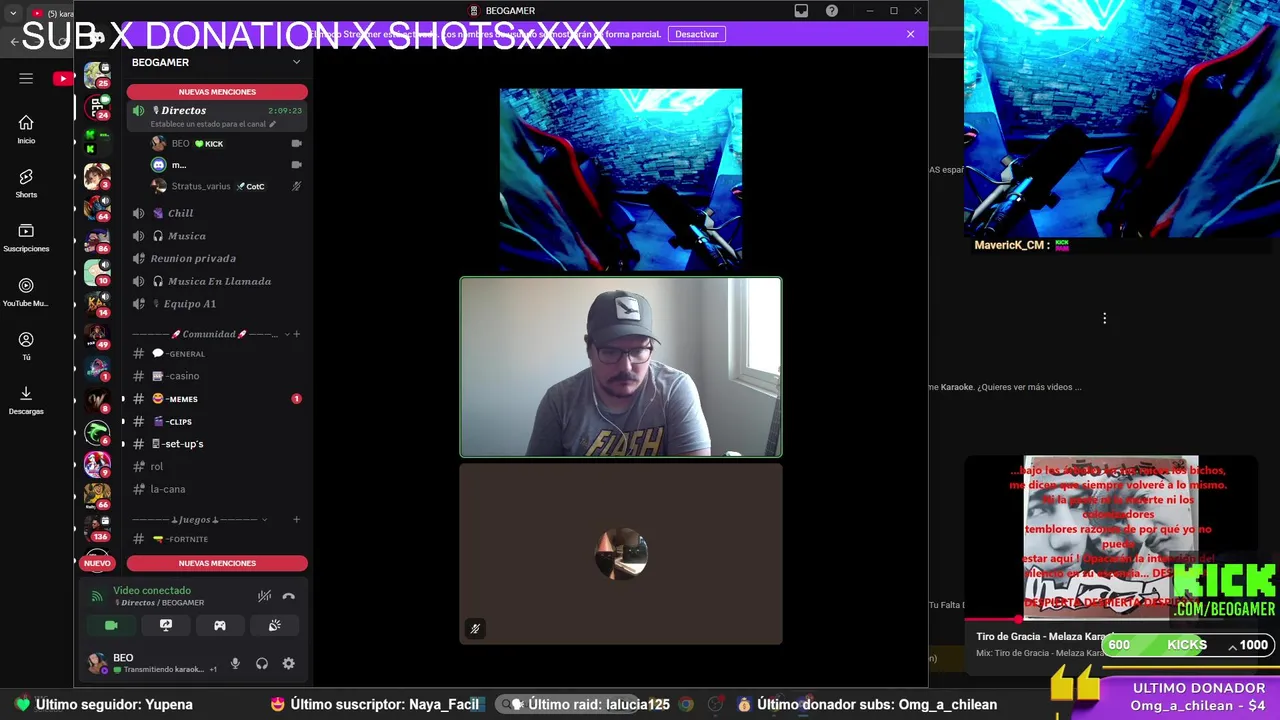Deafen audio with the headphones icon
This screenshot has width=1280, height=720.
pos(262,663)
